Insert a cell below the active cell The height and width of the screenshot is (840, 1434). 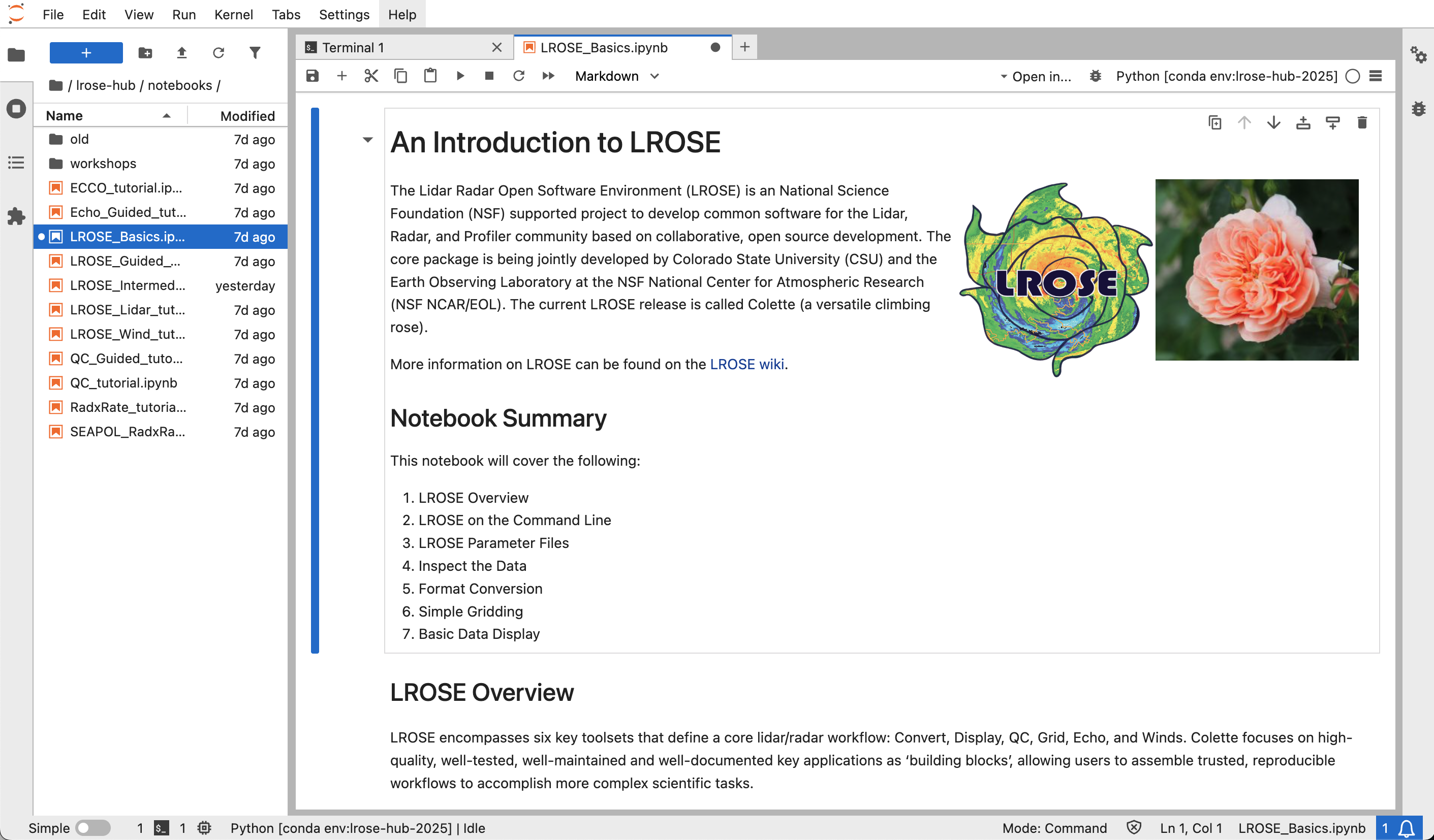coord(1333,122)
